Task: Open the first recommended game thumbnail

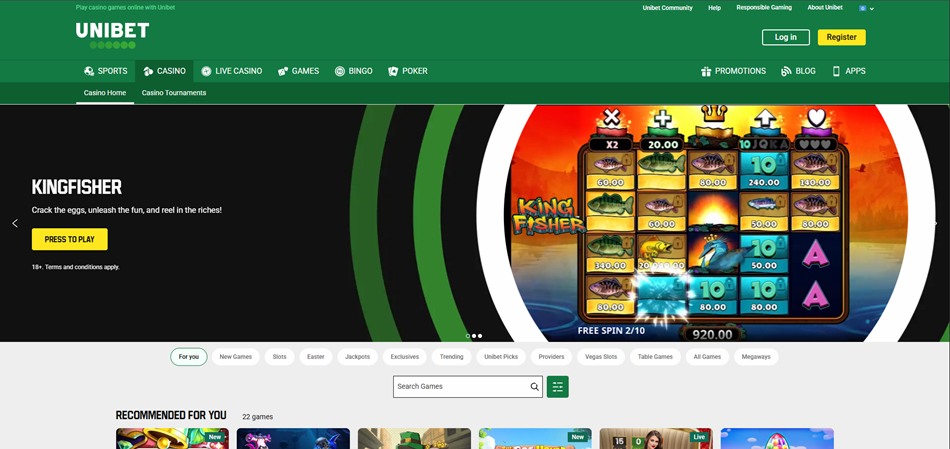Action: coord(172,439)
